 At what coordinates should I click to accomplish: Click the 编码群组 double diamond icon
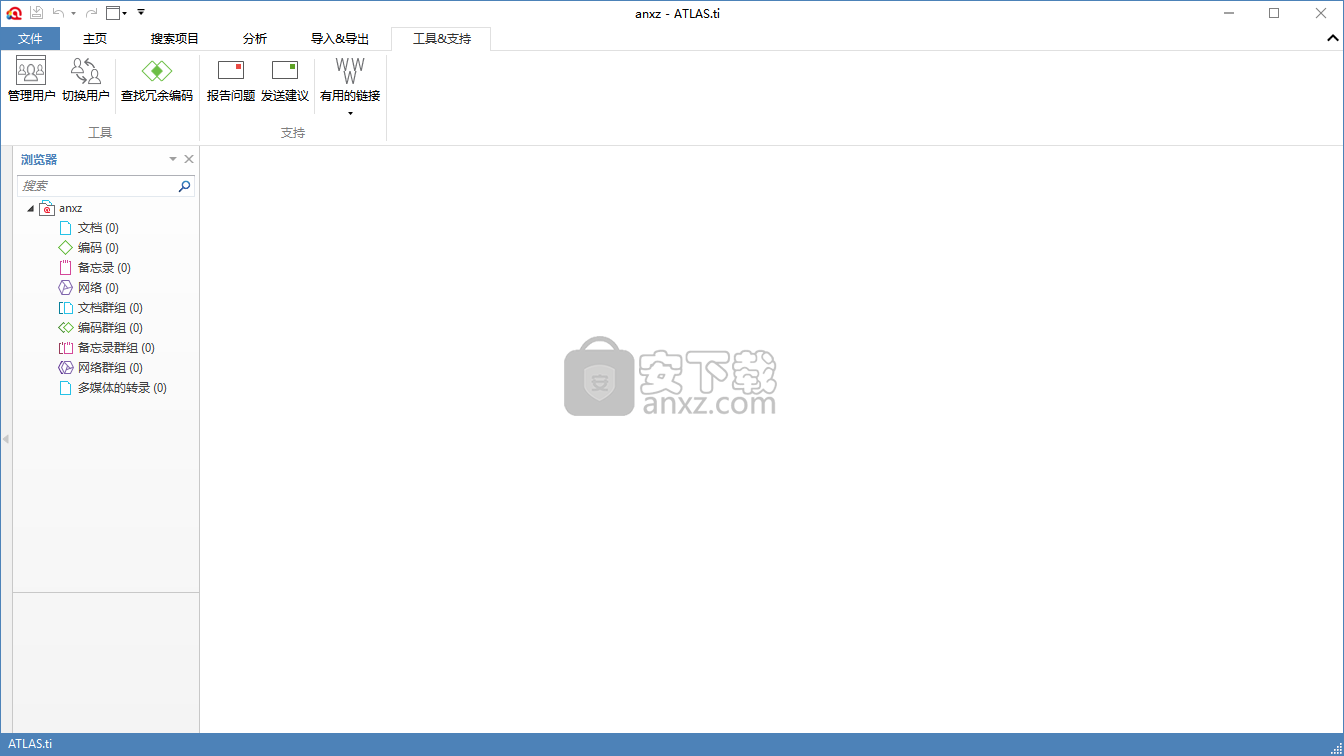pos(66,328)
